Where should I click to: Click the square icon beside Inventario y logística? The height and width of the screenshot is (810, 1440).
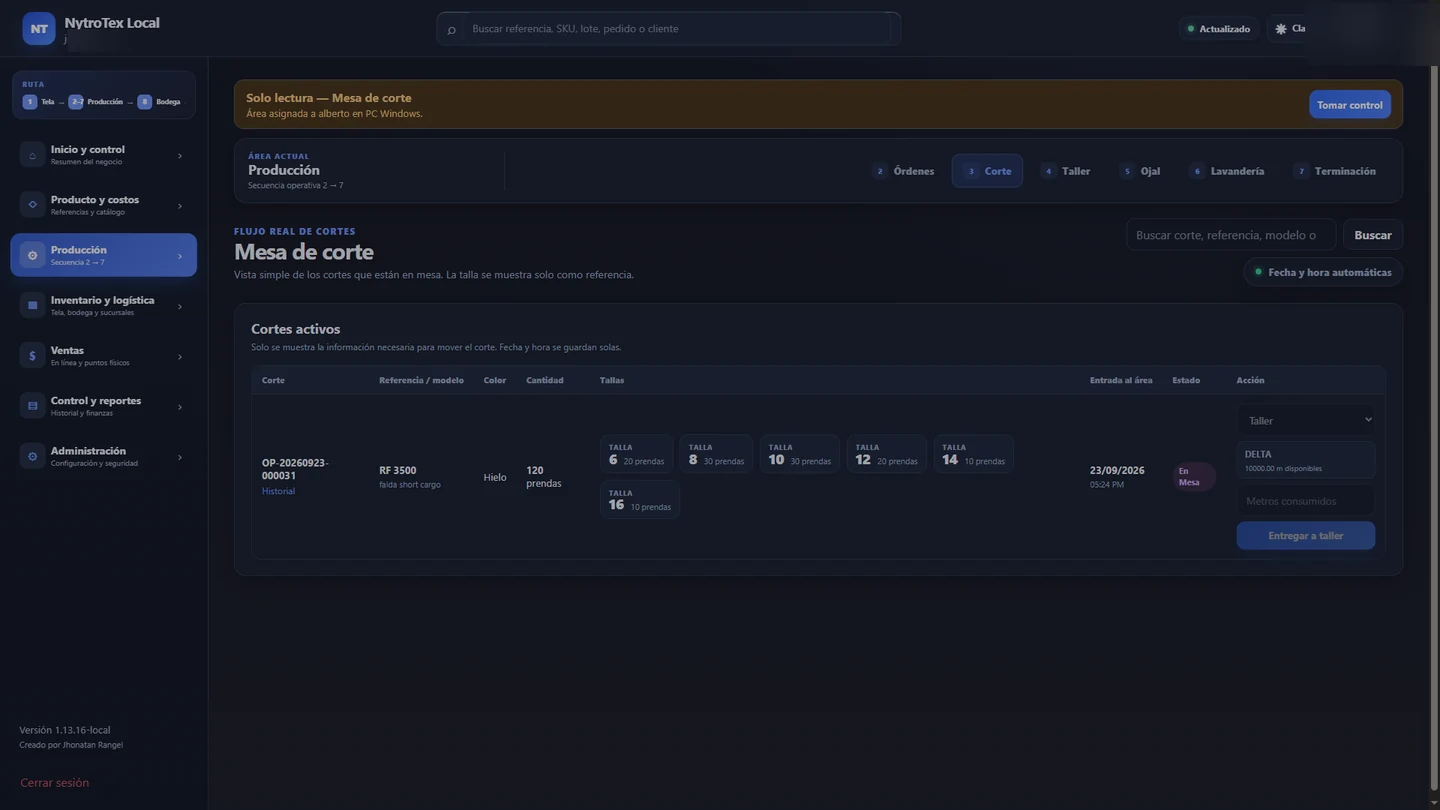(x=32, y=305)
